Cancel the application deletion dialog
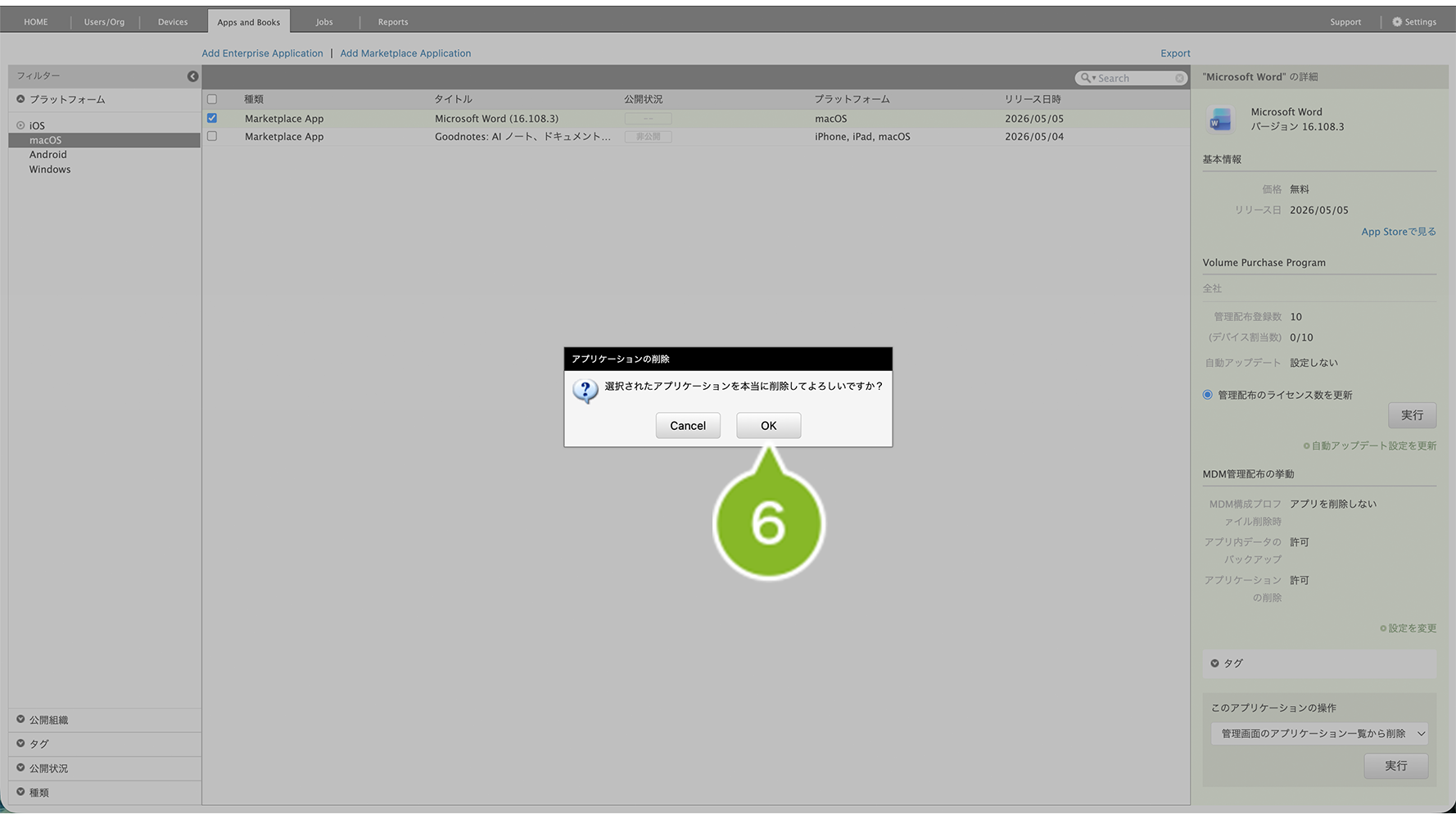Image resolution: width=1456 pixels, height=819 pixels. [688, 425]
